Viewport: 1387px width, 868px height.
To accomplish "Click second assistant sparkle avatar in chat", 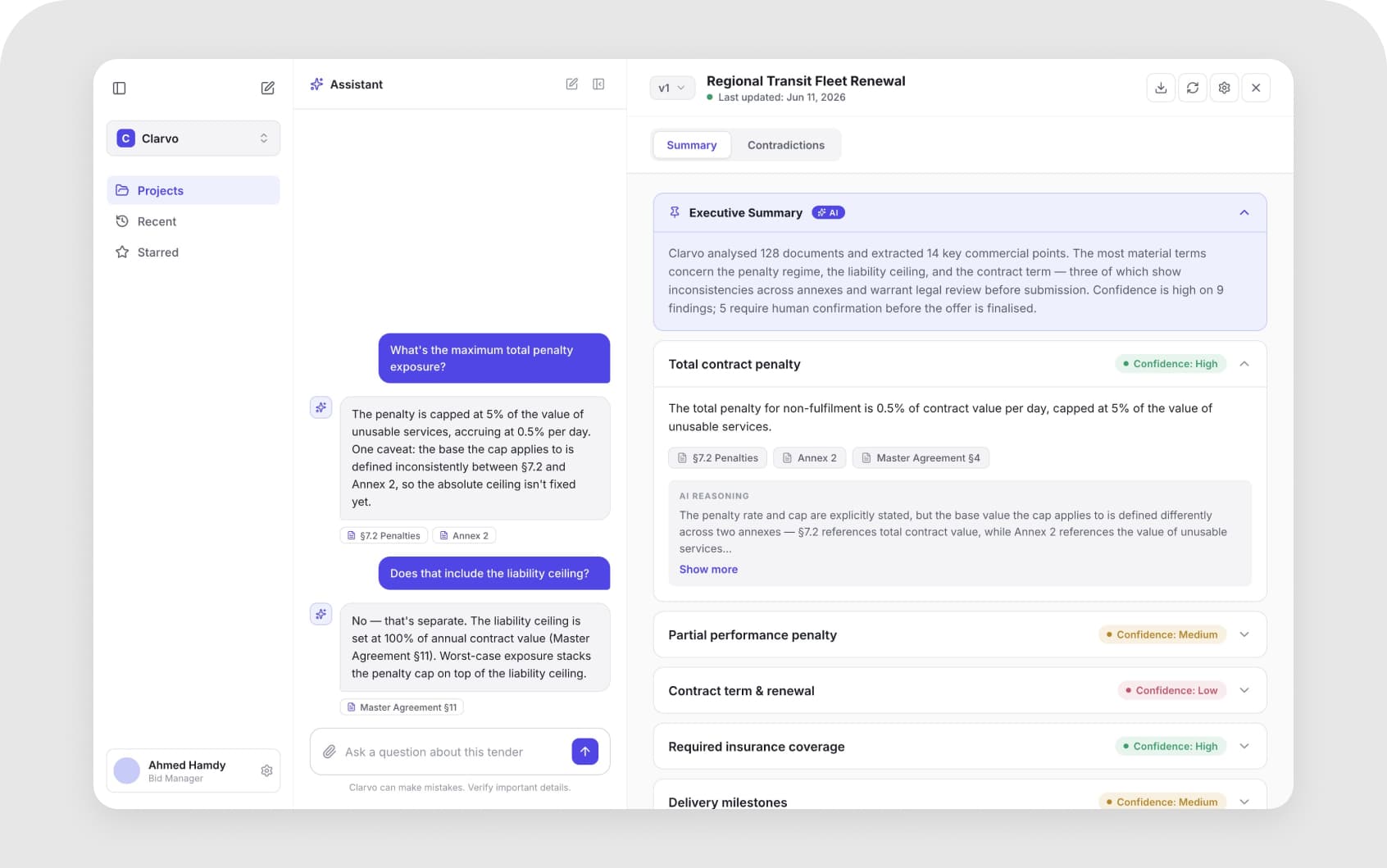I will pos(321,614).
